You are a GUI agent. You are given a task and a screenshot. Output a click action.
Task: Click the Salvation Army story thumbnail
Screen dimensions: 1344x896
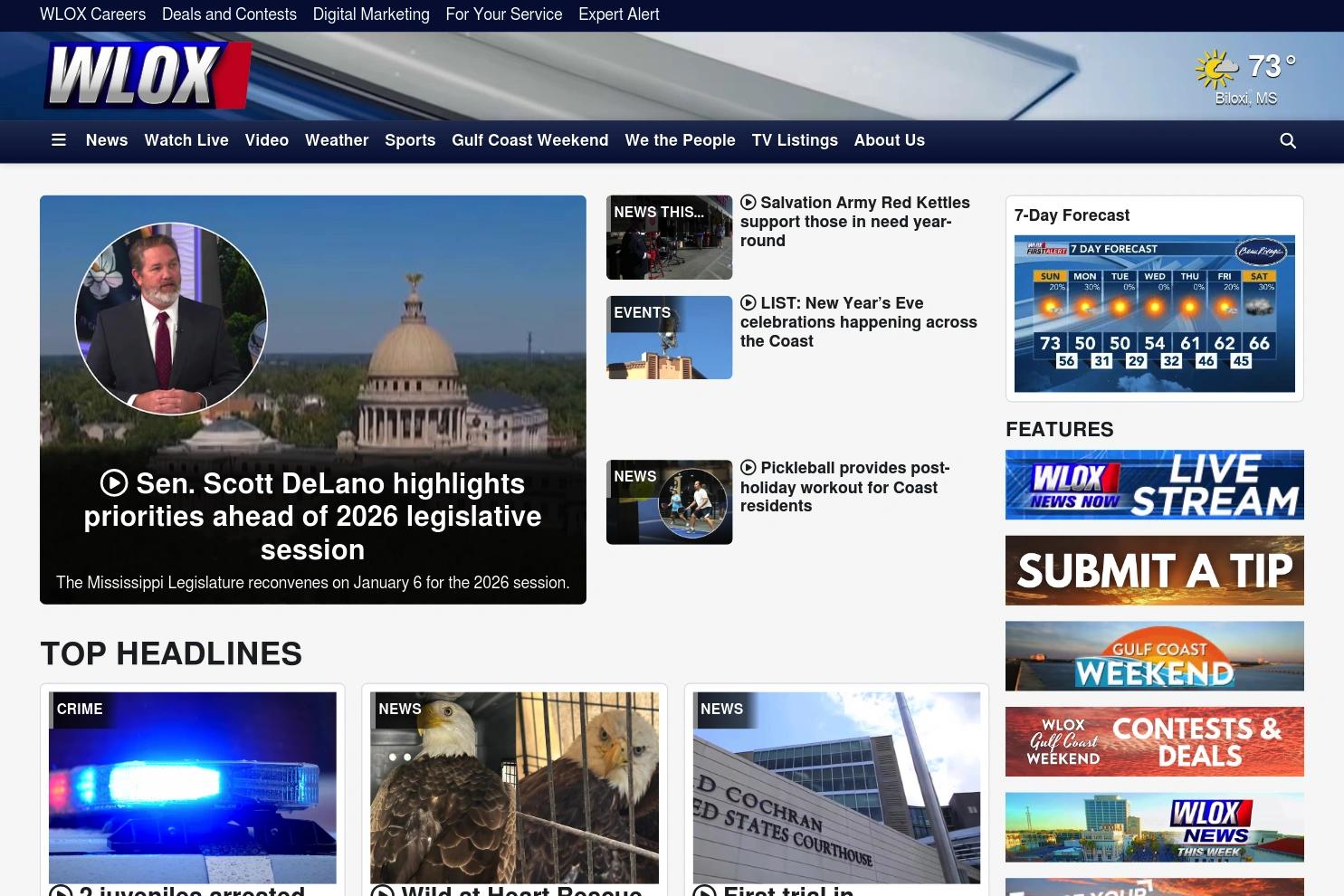669,237
